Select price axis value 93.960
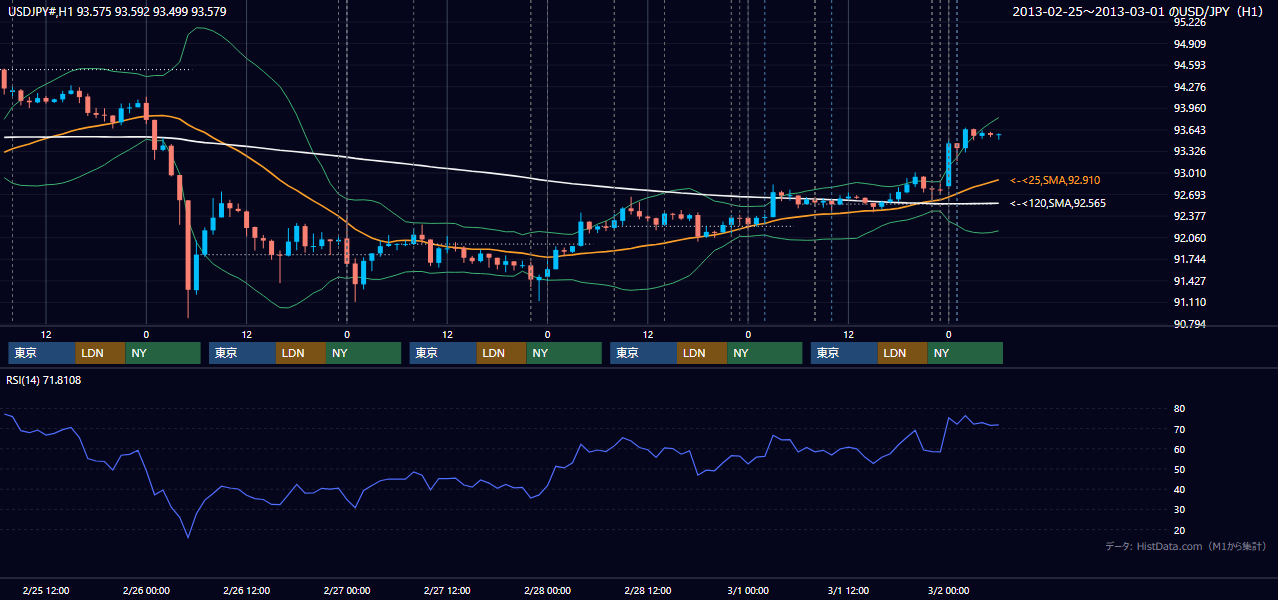Image resolution: width=1278 pixels, height=600 pixels. pos(1190,108)
